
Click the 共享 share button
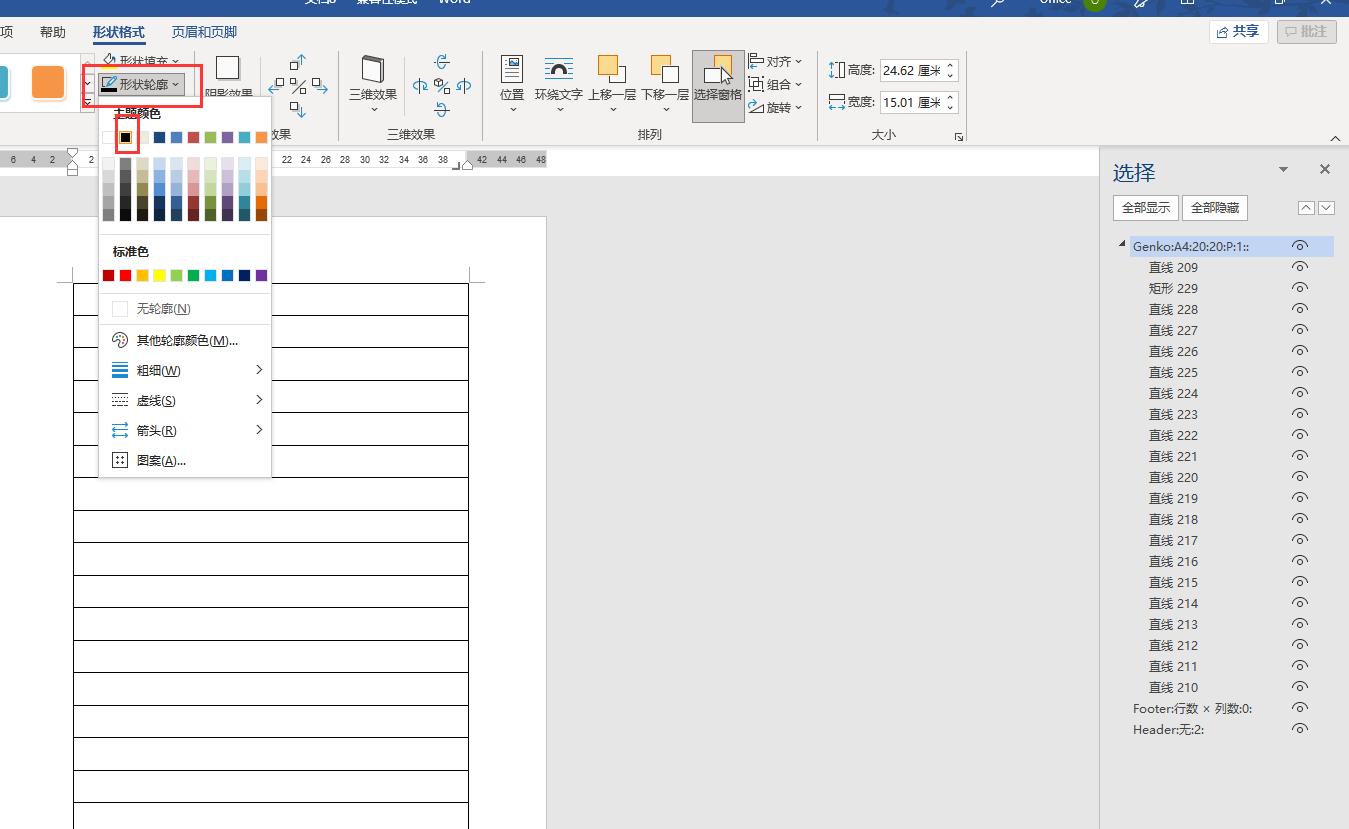[x=1237, y=32]
